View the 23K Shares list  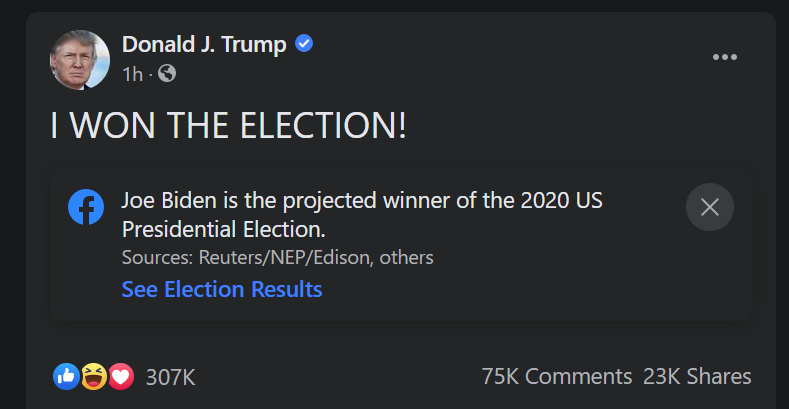pos(697,377)
